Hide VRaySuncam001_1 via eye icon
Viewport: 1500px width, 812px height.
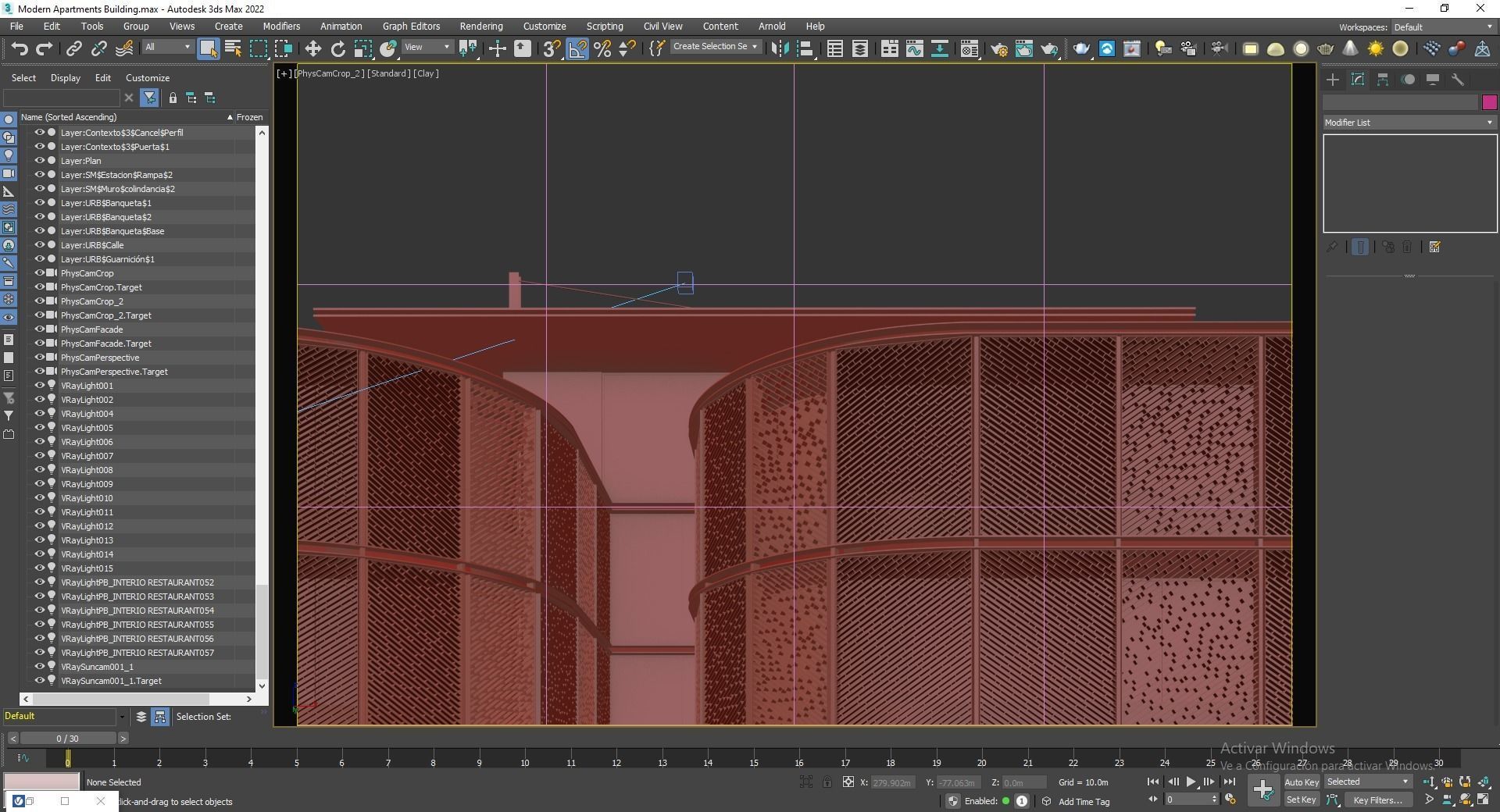39,667
